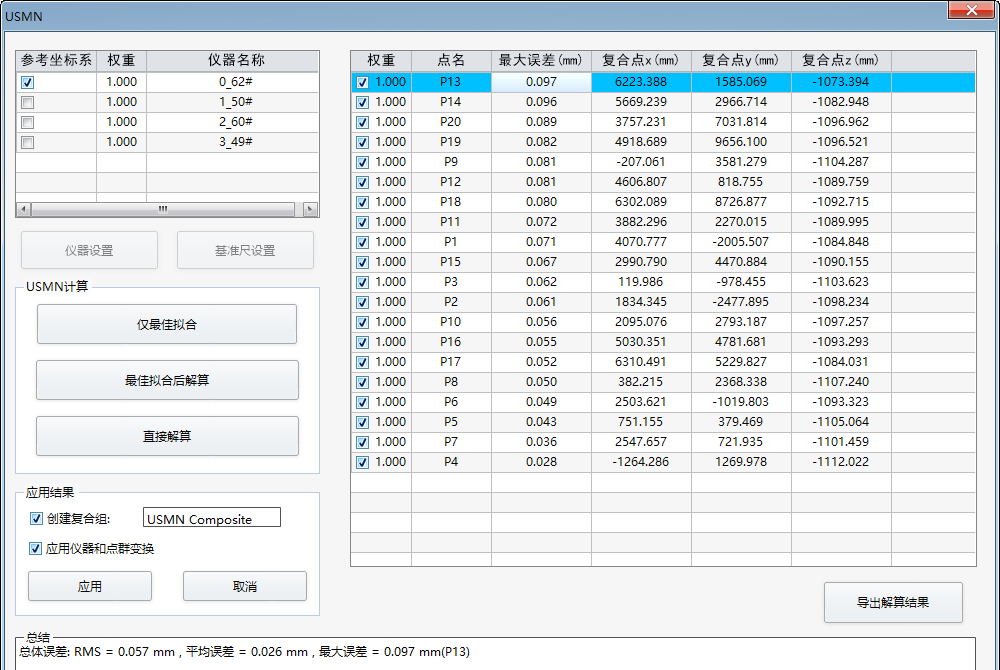Image resolution: width=1000 pixels, height=670 pixels.
Task: Click the 点名 column header
Action: (451, 61)
